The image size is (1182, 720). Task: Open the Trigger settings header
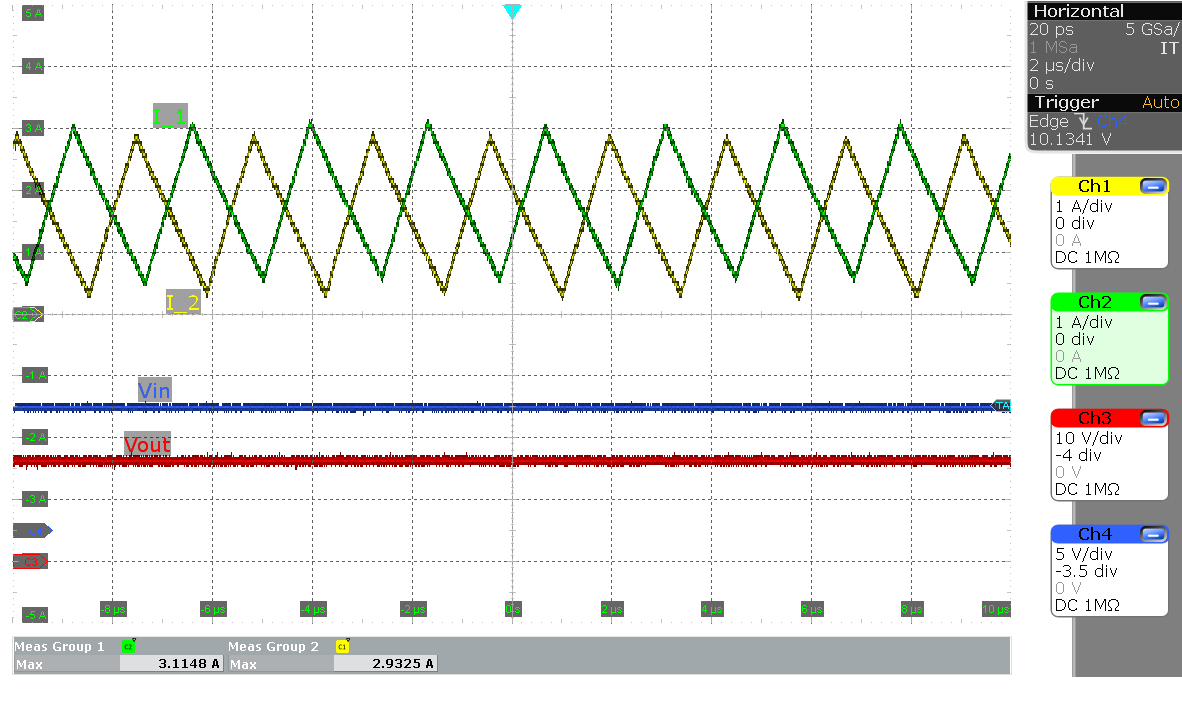coord(1066,102)
